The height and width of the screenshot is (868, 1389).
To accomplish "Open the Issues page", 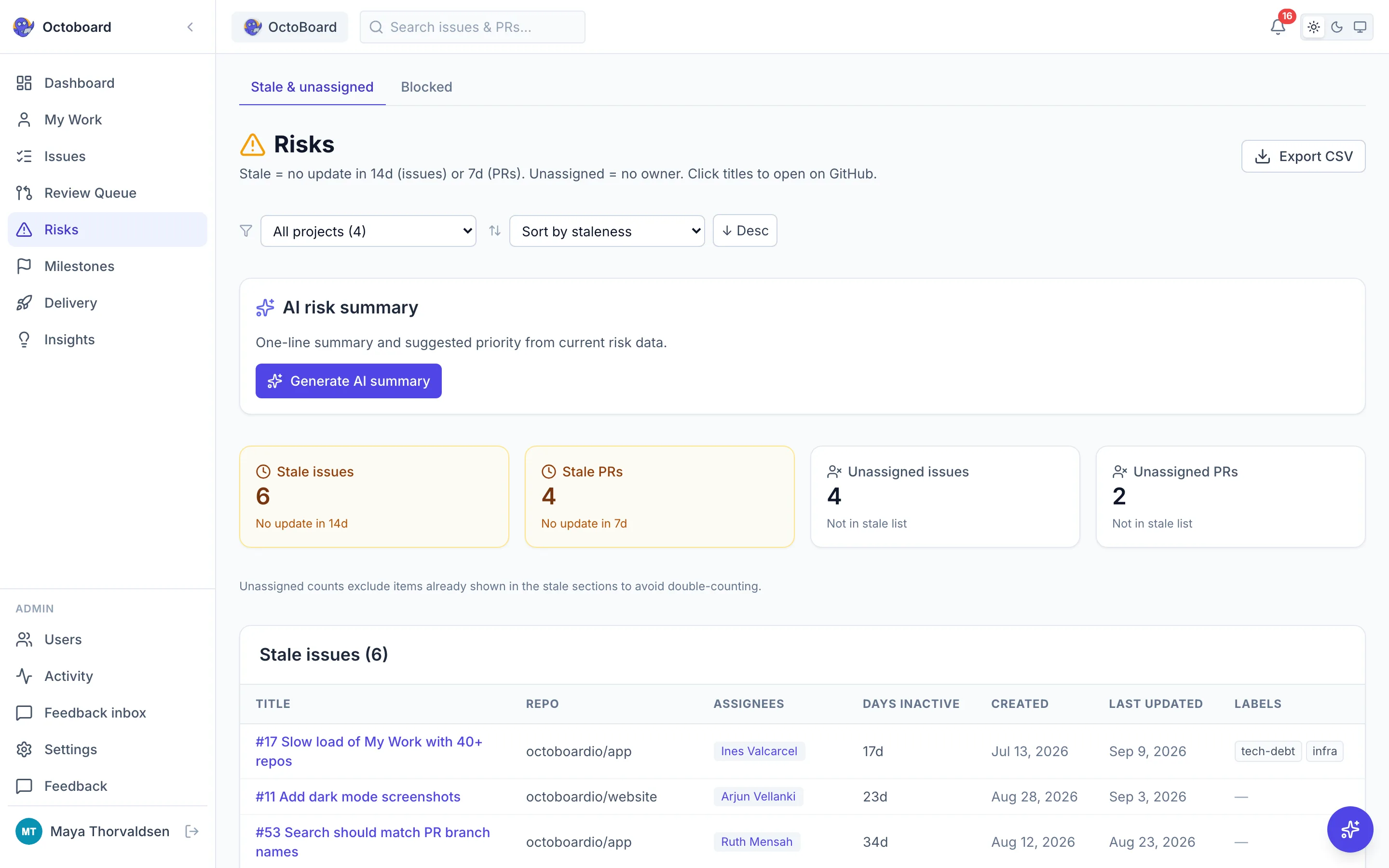I will pyautogui.click(x=108, y=156).
